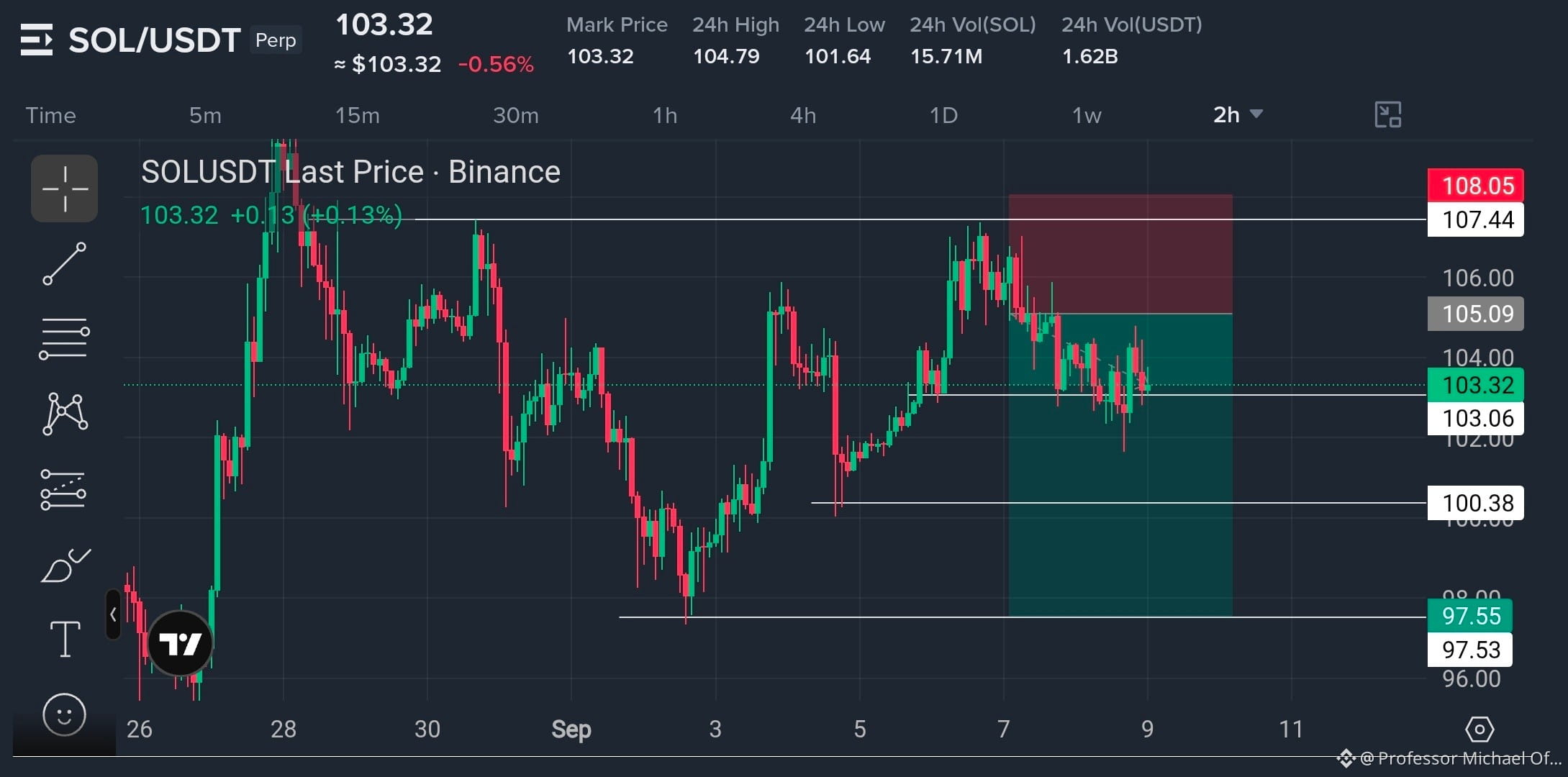Collapse the drawing toolbar with arrow handle
Viewport: 1568px width, 777px height.
[x=113, y=614]
